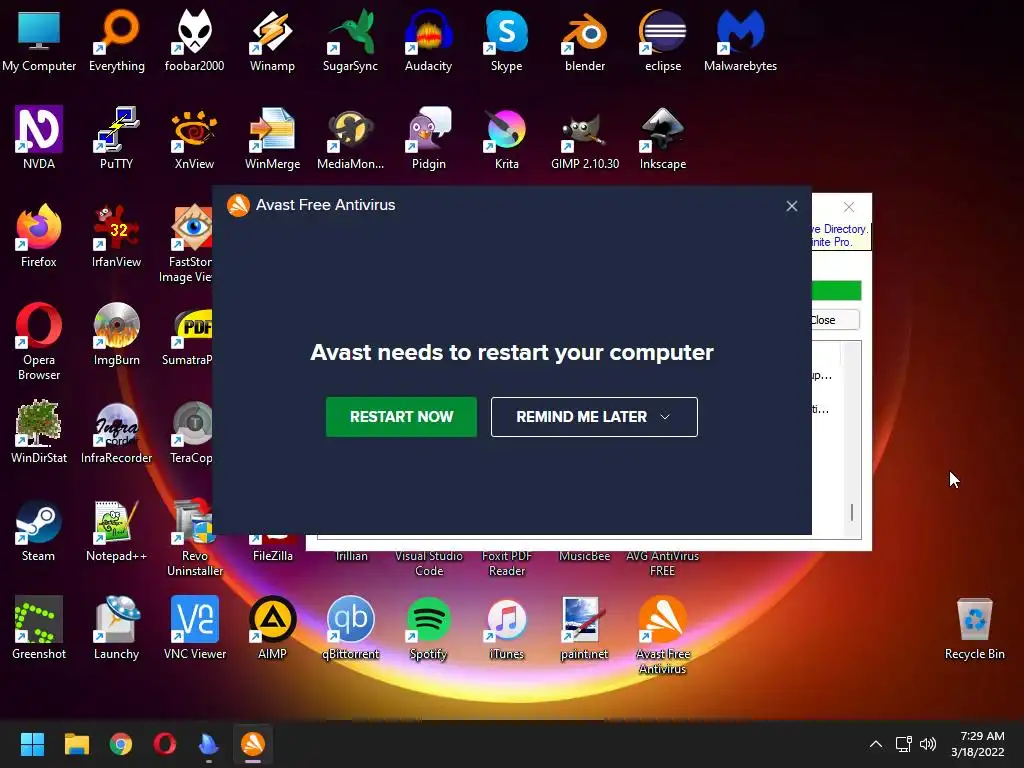This screenshot has height=768, width=1024.
Task: Select the Greenshot desktop icon
Action: pos(39,628)
